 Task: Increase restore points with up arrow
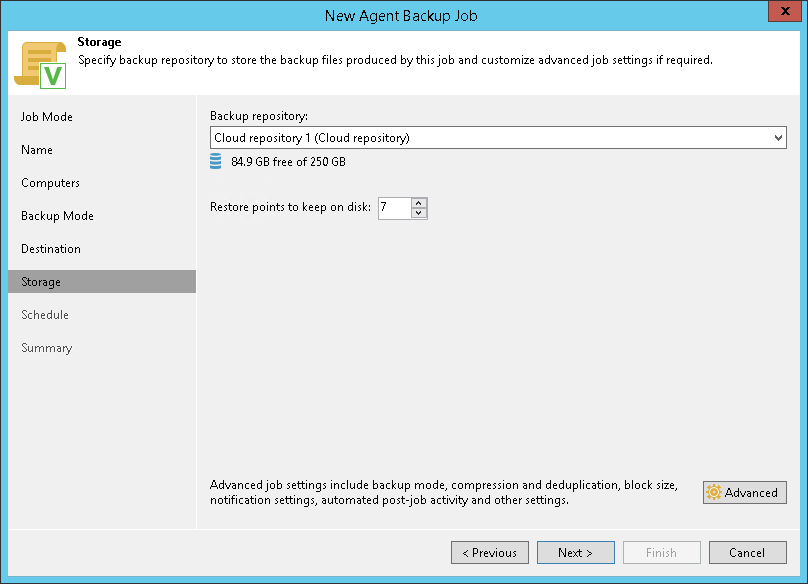[x=419, y=203]
